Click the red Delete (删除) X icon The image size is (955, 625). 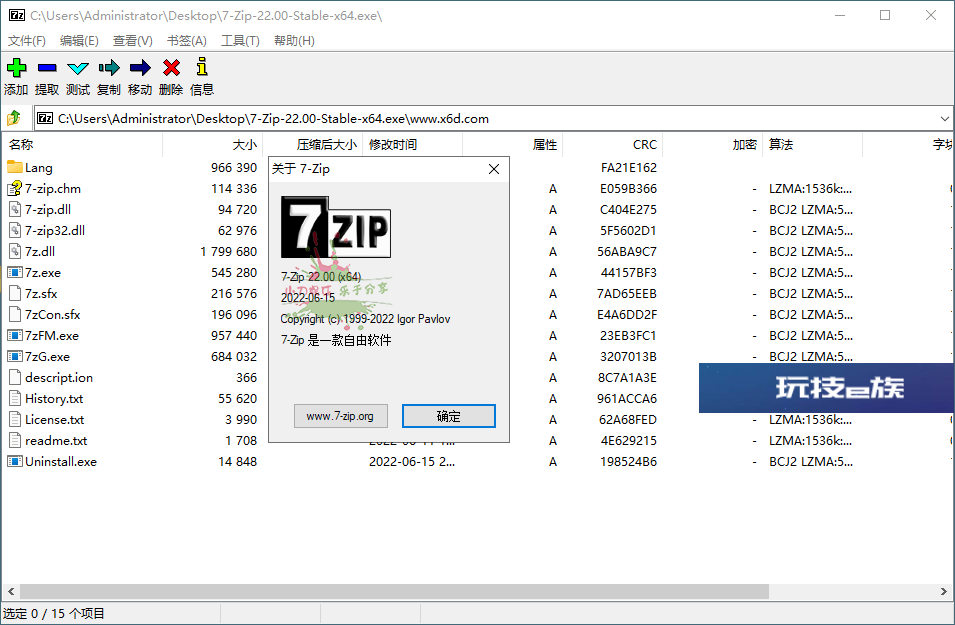click(x=172, y=68)
